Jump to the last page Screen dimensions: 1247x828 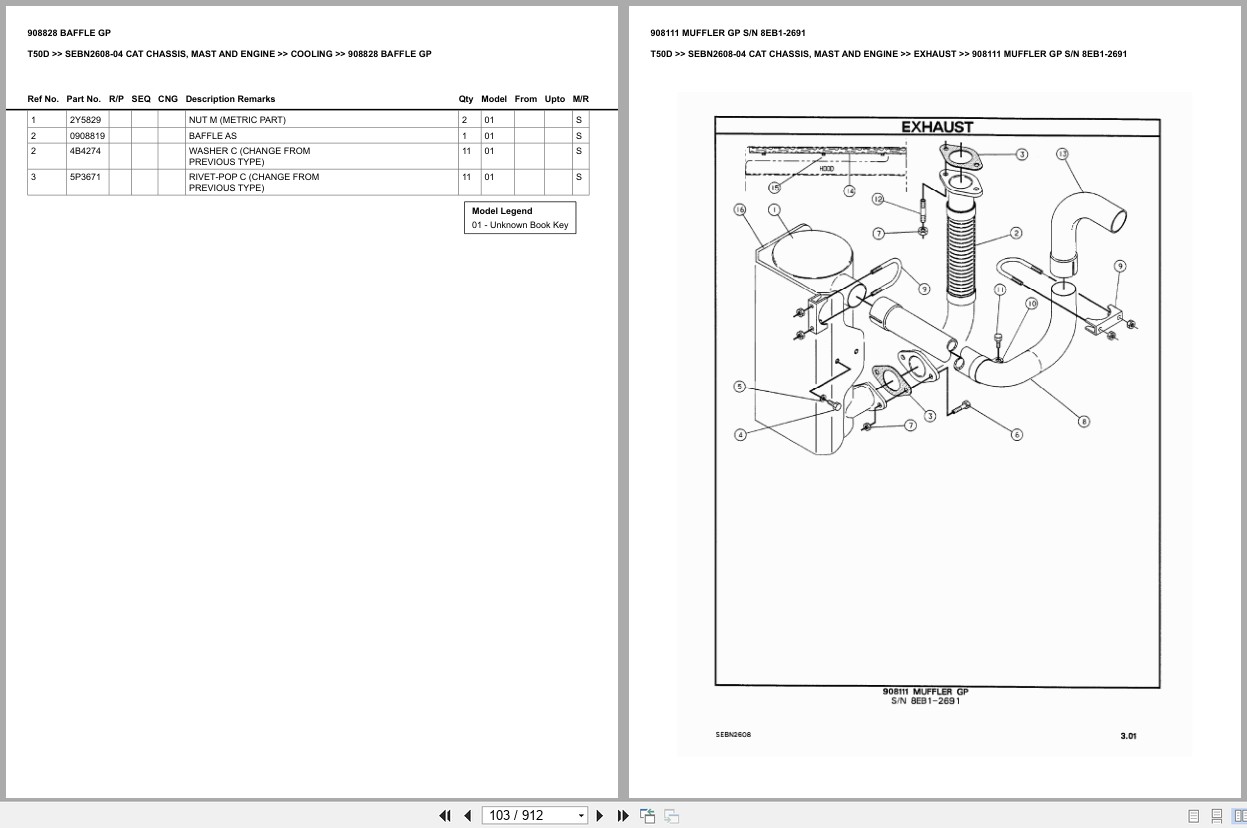pyautogui.click(x=623, y=815)
